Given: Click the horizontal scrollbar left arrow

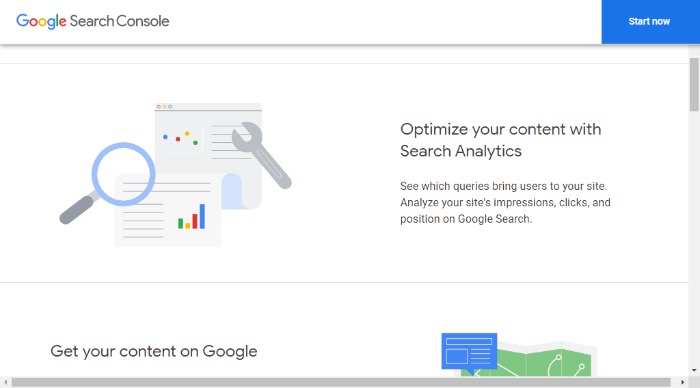Looking at the screenshot, I should [x=5, y=383].
